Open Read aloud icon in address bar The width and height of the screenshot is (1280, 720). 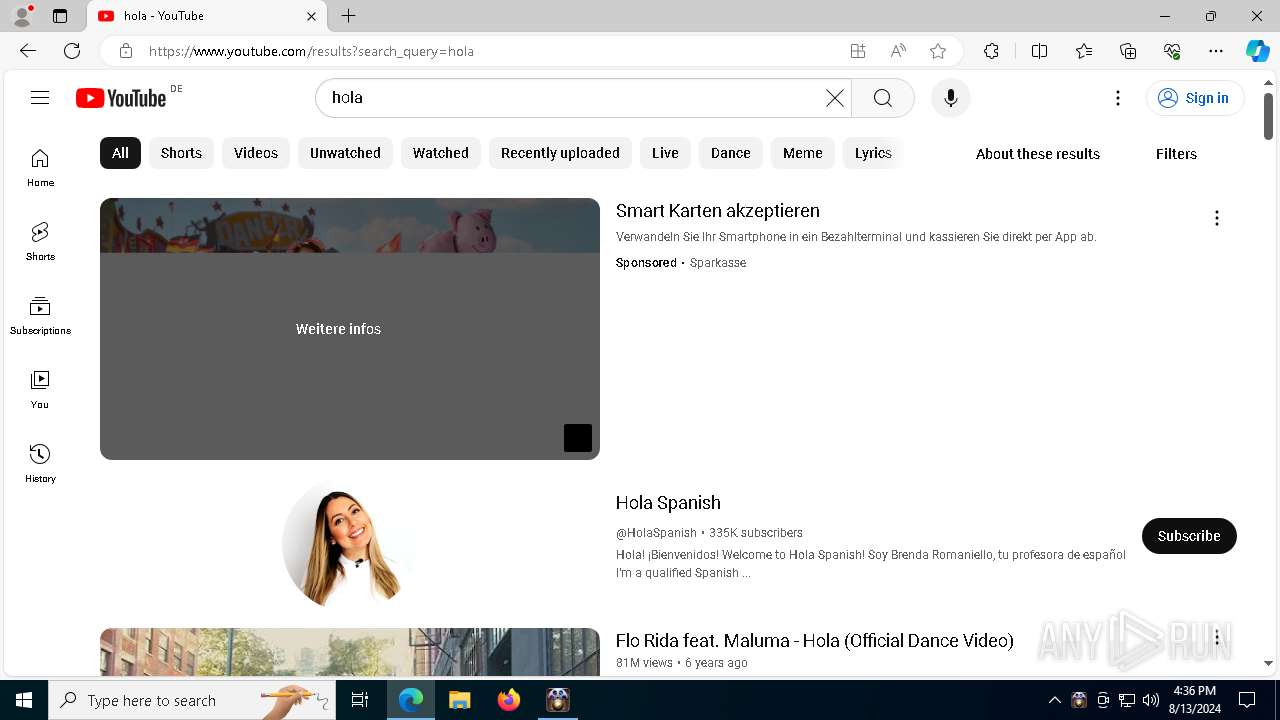point(898,51)
